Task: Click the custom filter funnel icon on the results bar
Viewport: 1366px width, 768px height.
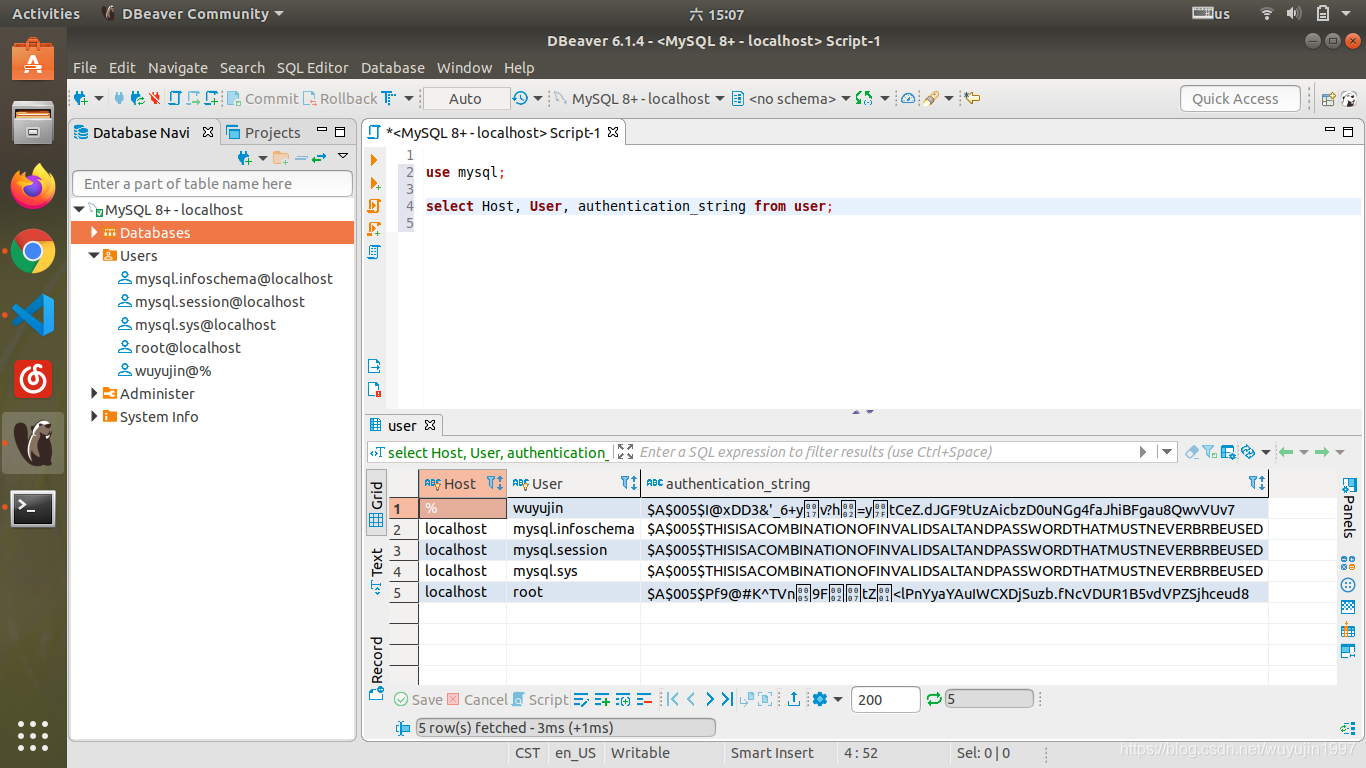Action: pyautogui.click(x=1209, y=452)
